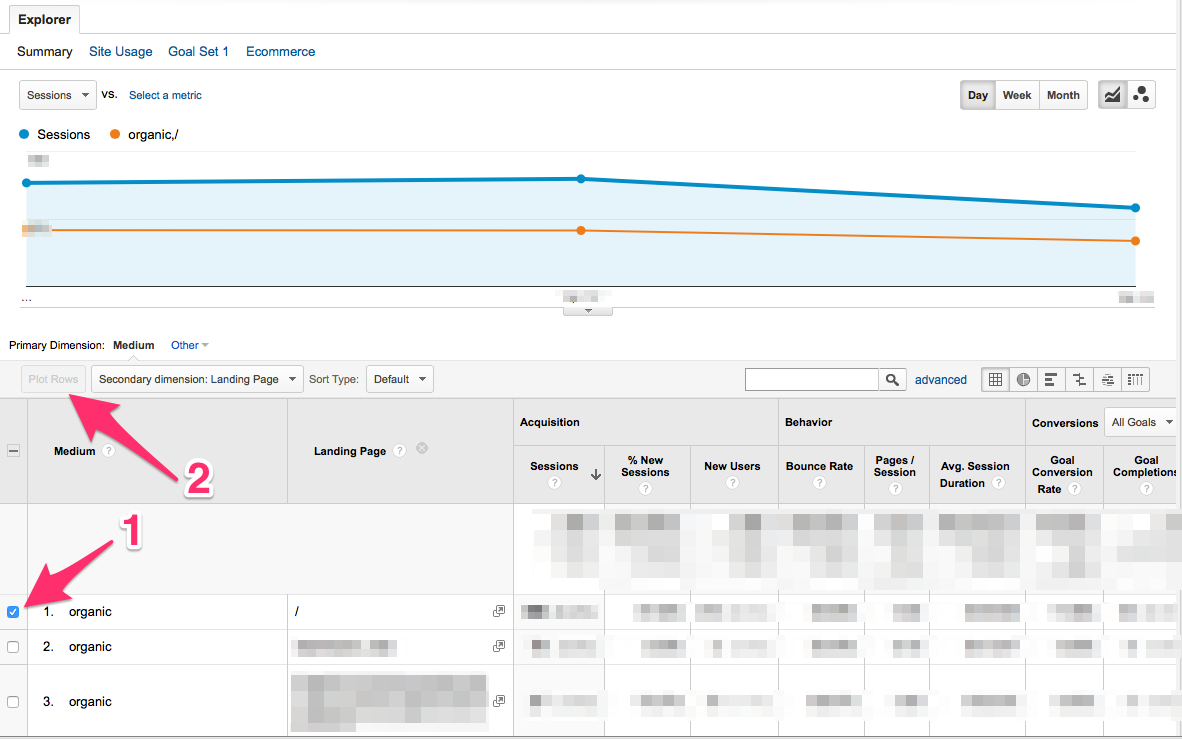Switch to Site Usage view
This screenshot has height=739, width=1182.
click(121, 51)
